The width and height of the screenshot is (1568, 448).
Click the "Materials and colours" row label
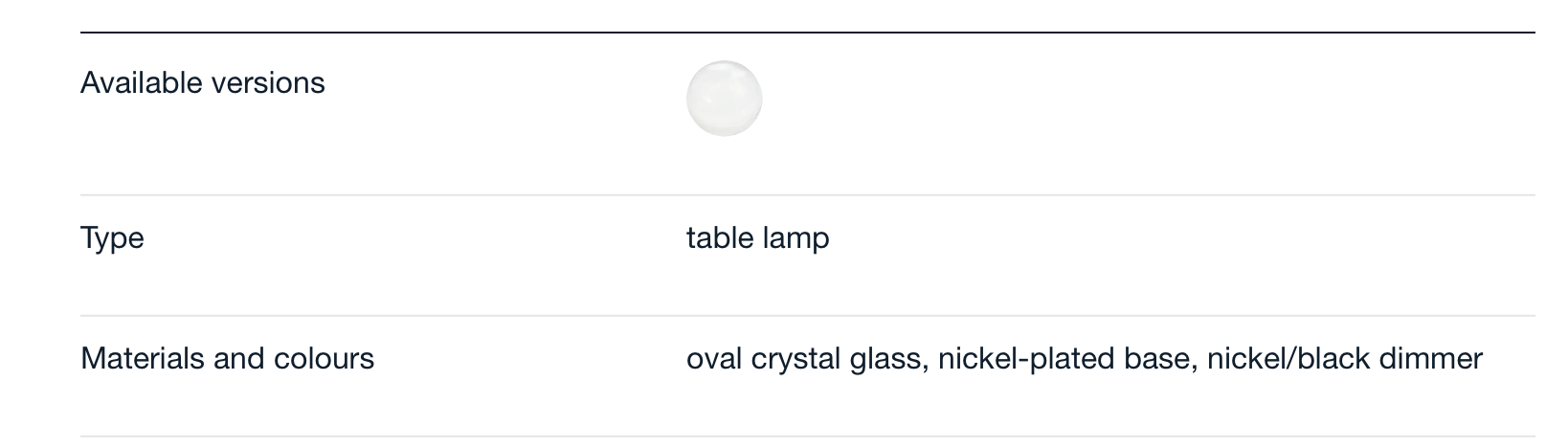coord(227,359)
